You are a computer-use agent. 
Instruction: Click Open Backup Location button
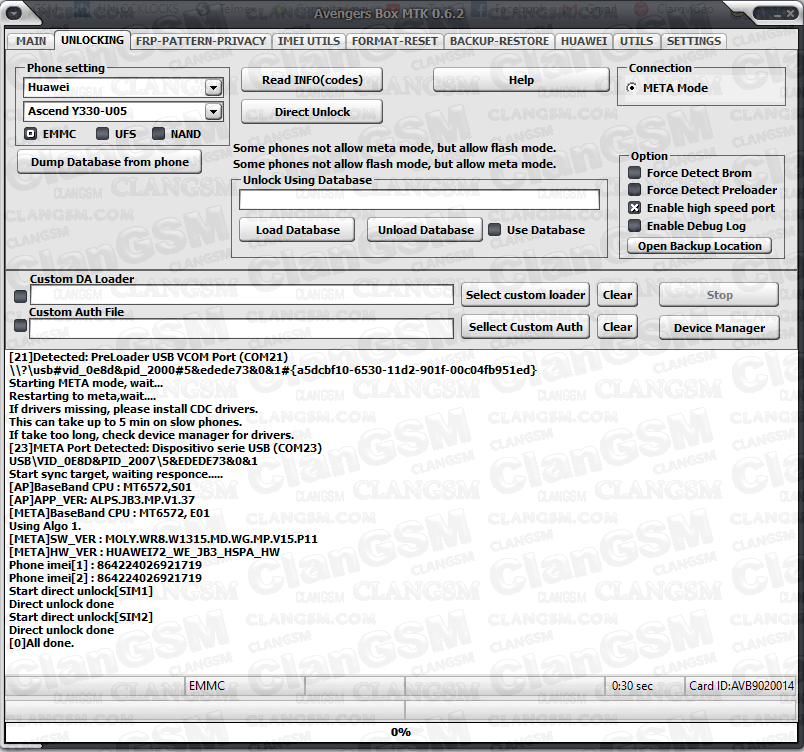[x=699, y=246]
